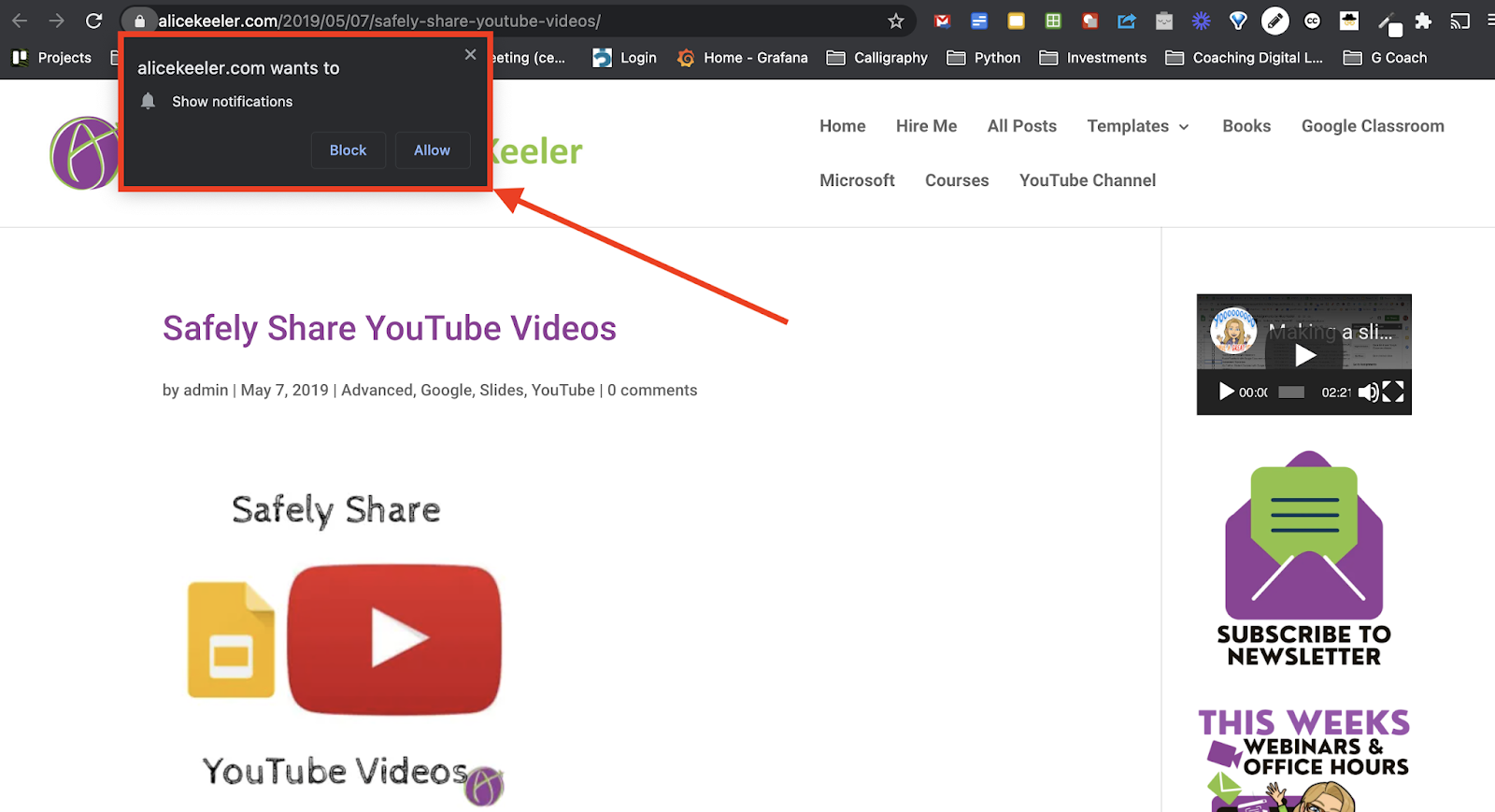1495x812 pixels.
Task: Open the Cast icon in toolbar
Action: tap(1460, 21)
